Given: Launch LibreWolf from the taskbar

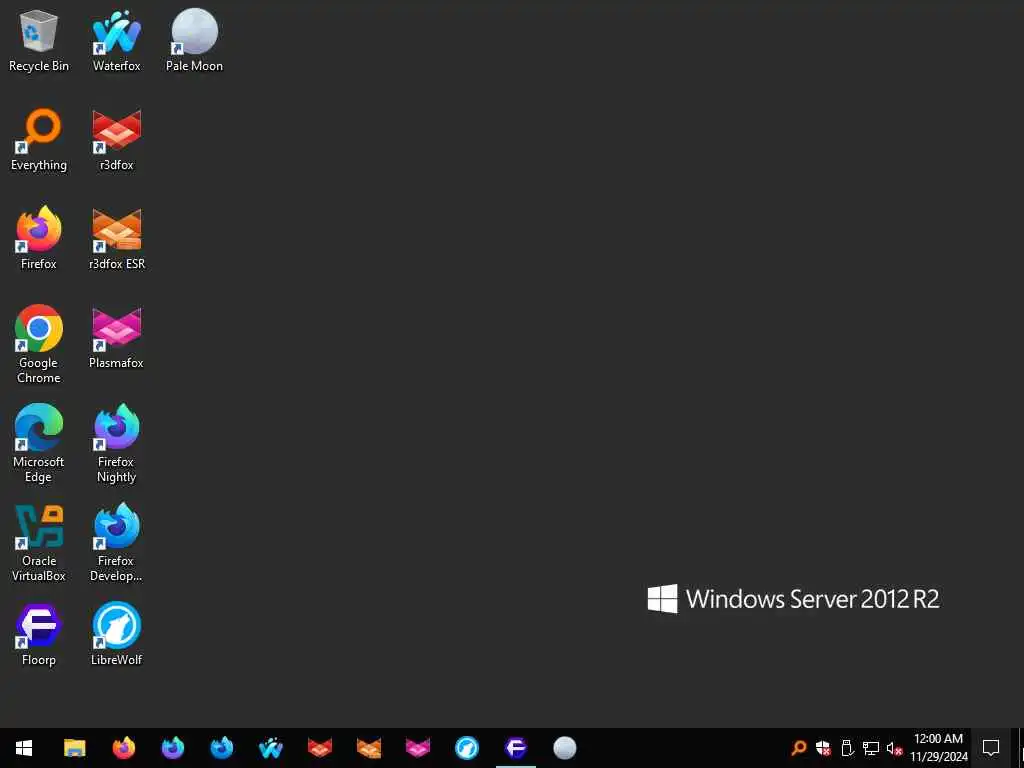Looking at the screenshot, I should point(466,748).
